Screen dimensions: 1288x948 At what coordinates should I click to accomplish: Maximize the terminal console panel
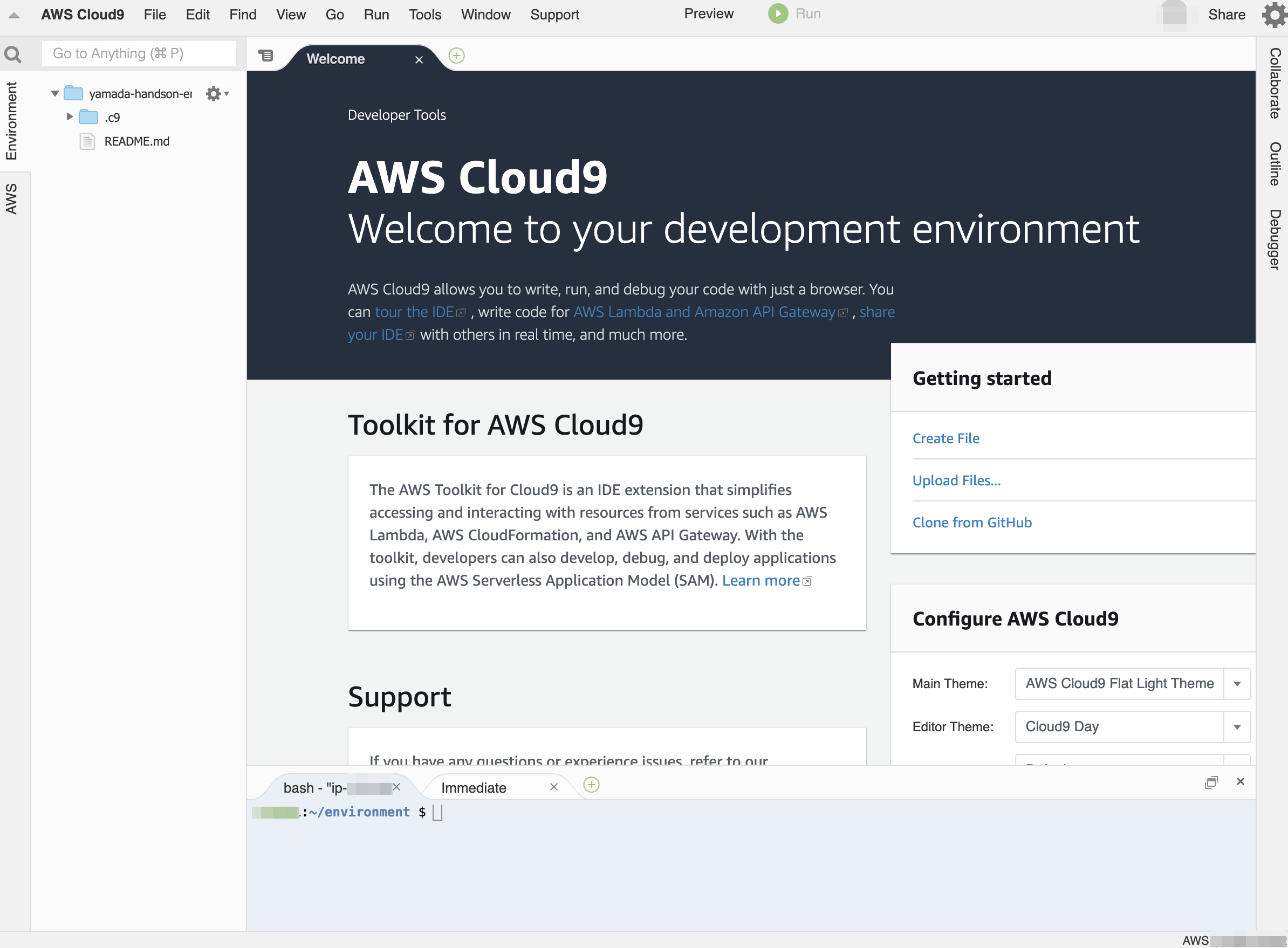click(x=1210, y=782)
